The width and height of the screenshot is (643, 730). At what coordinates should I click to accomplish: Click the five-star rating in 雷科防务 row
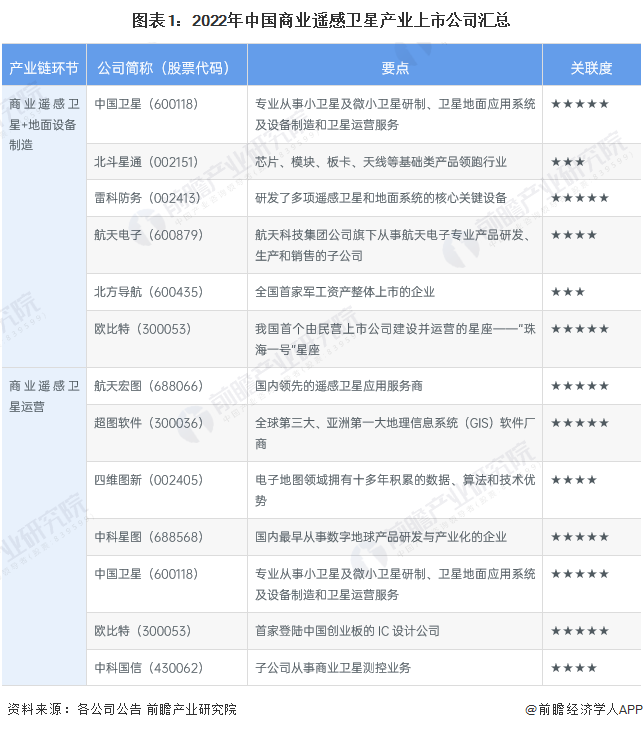tap(580, 198)
